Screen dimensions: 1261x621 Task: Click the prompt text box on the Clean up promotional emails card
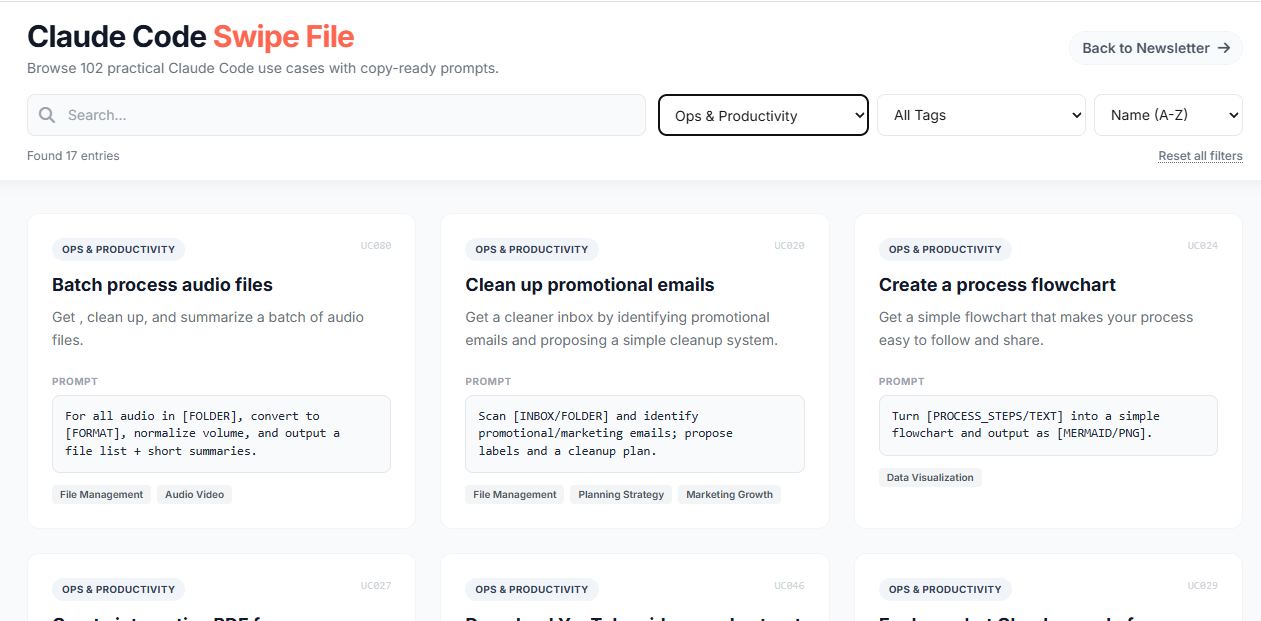pyautogui.click(x=635, y=433)
